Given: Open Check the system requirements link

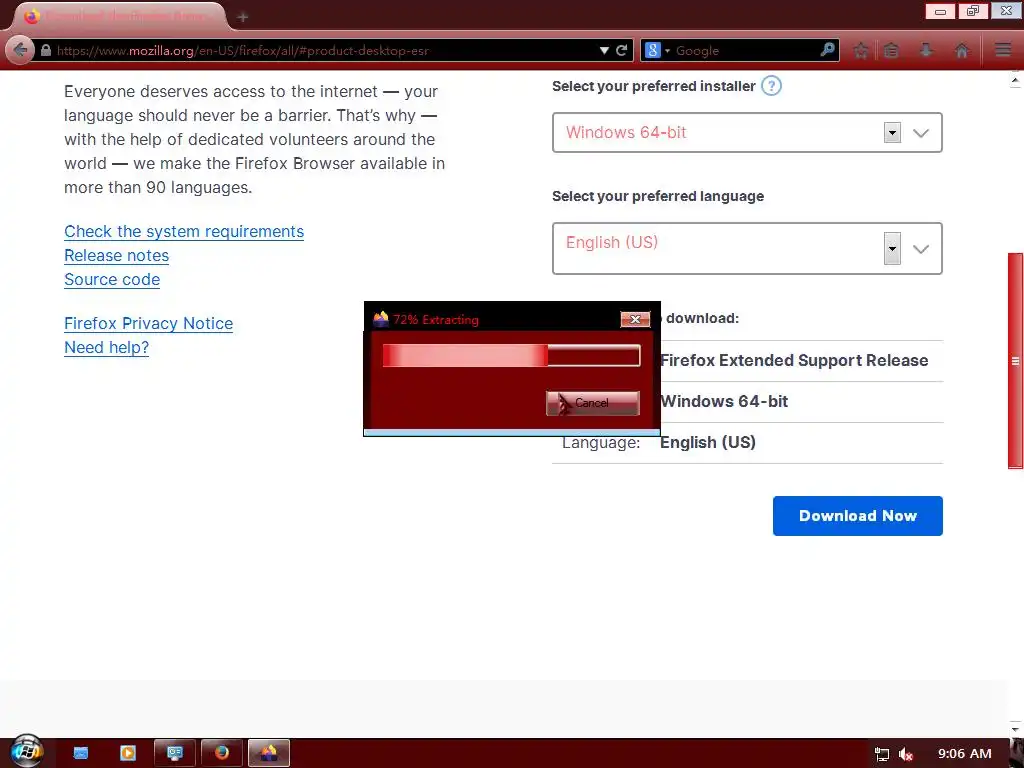Looking at the screenshot, I should (184, 232).
